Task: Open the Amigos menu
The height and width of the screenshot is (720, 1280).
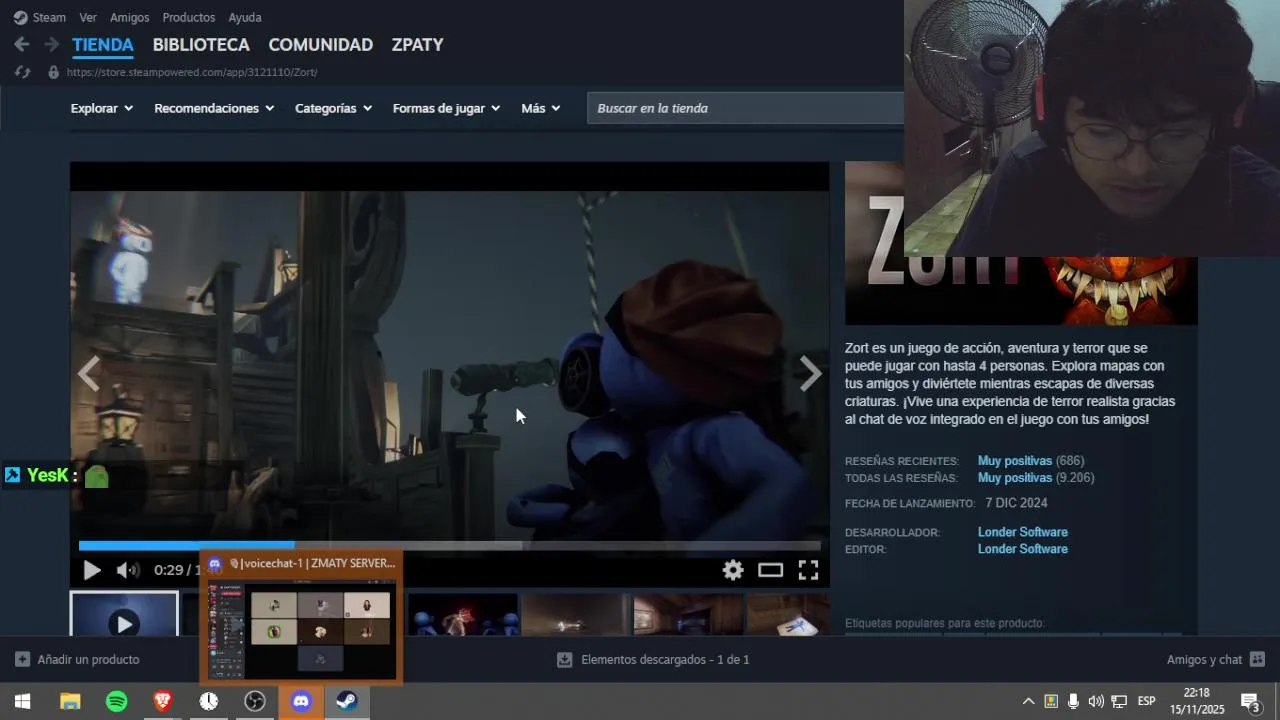Action: 130,17
